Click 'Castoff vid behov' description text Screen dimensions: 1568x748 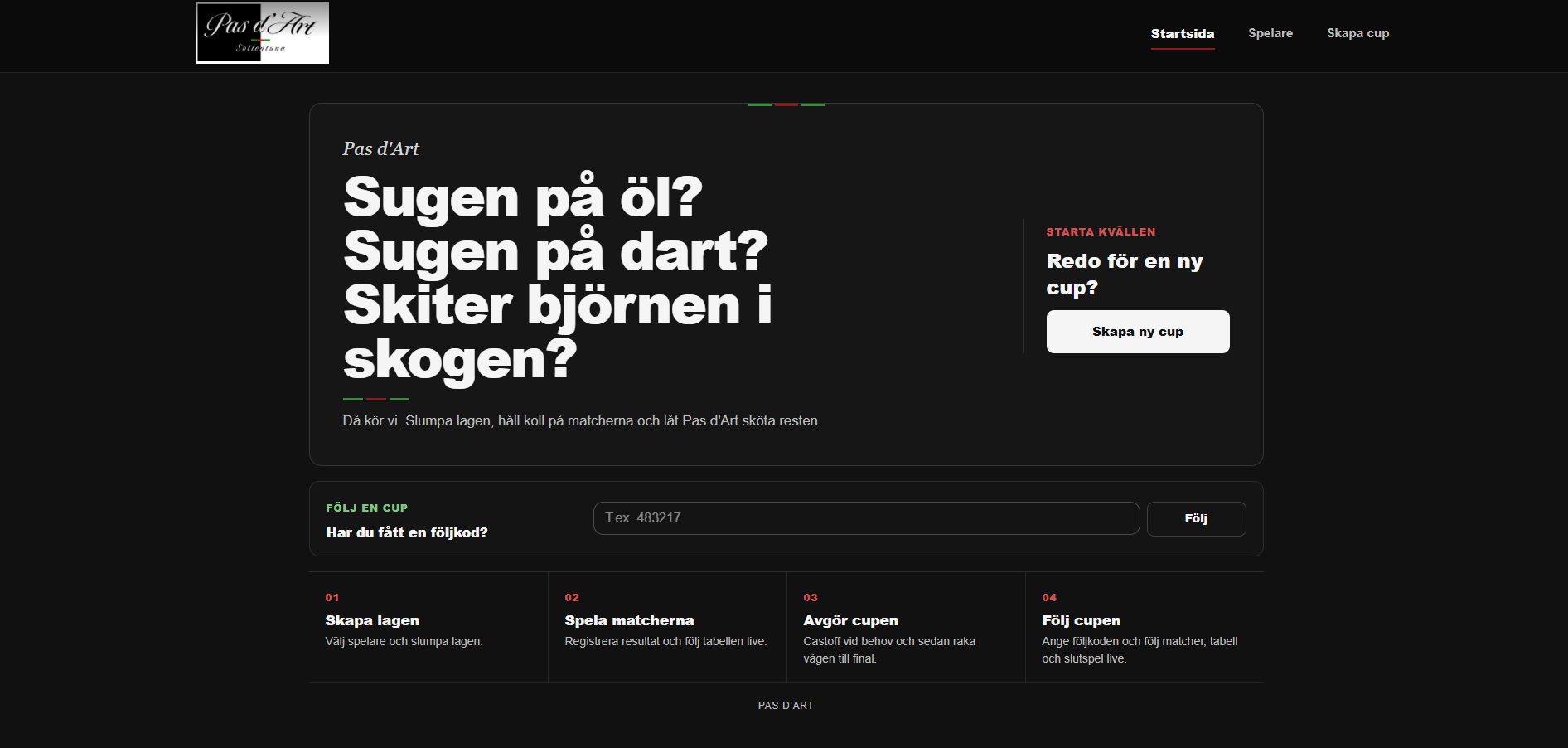889,650
